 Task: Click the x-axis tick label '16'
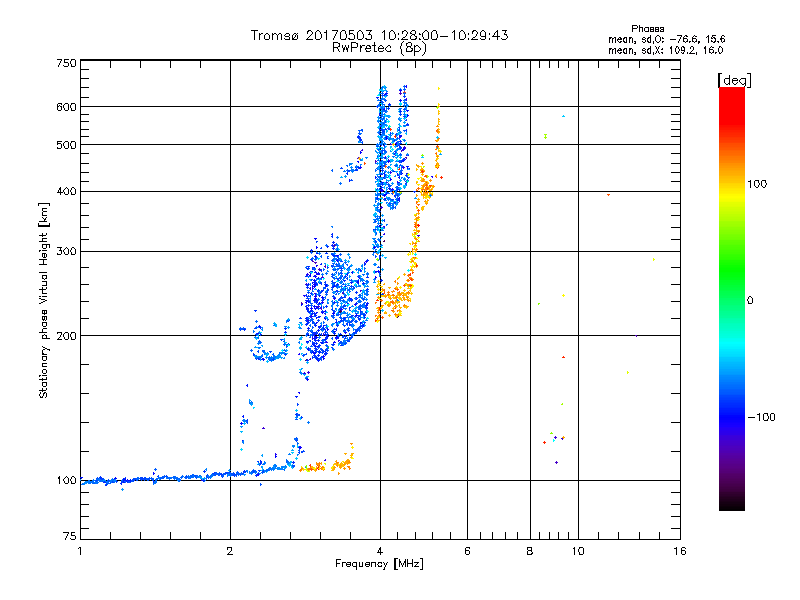click(x=680, y=551)
